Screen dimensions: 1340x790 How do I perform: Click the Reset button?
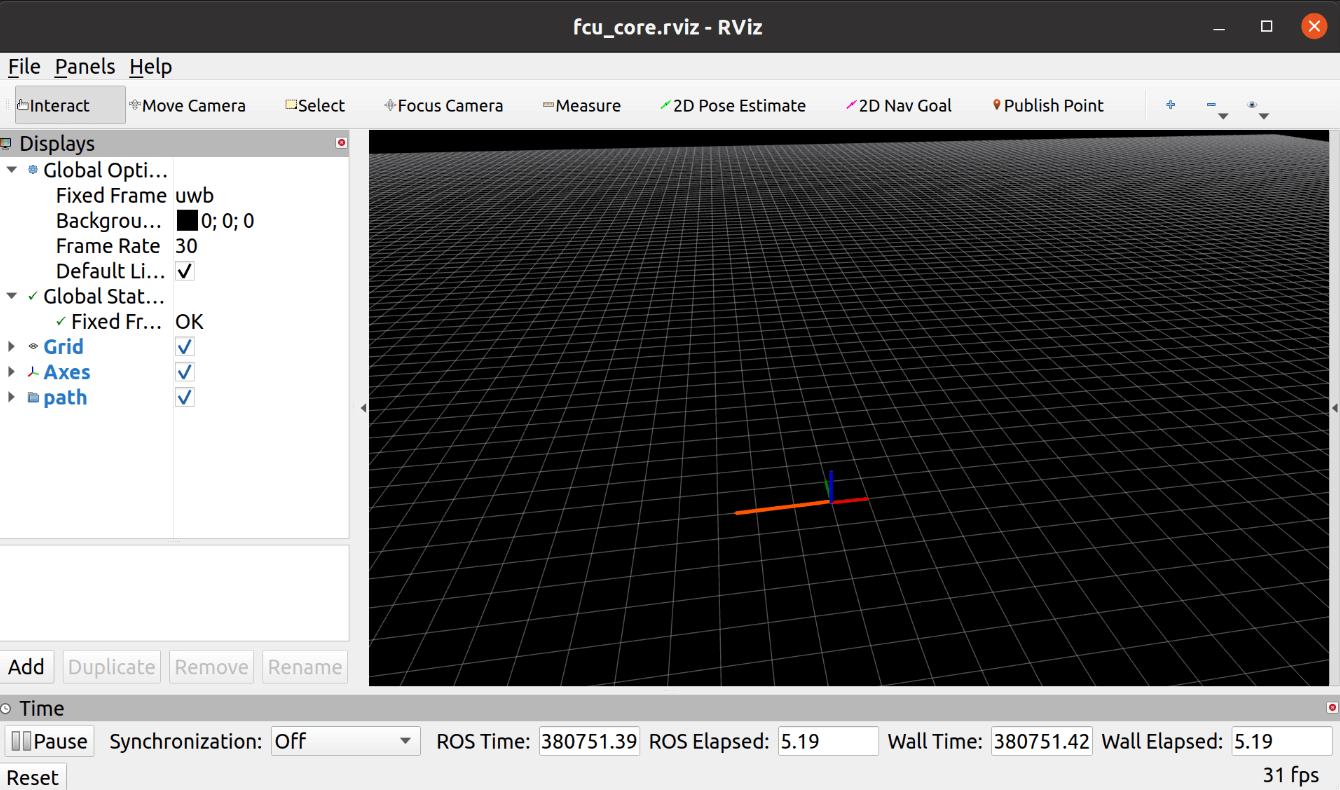33,777
